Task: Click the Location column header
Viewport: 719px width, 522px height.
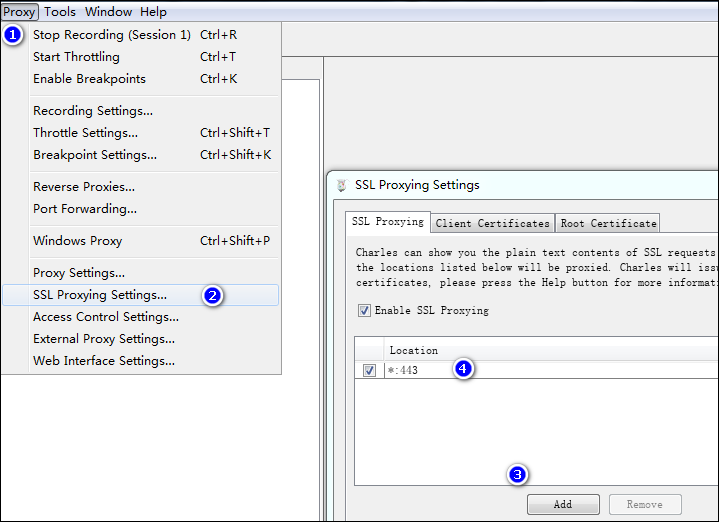Action: [551, 350]
